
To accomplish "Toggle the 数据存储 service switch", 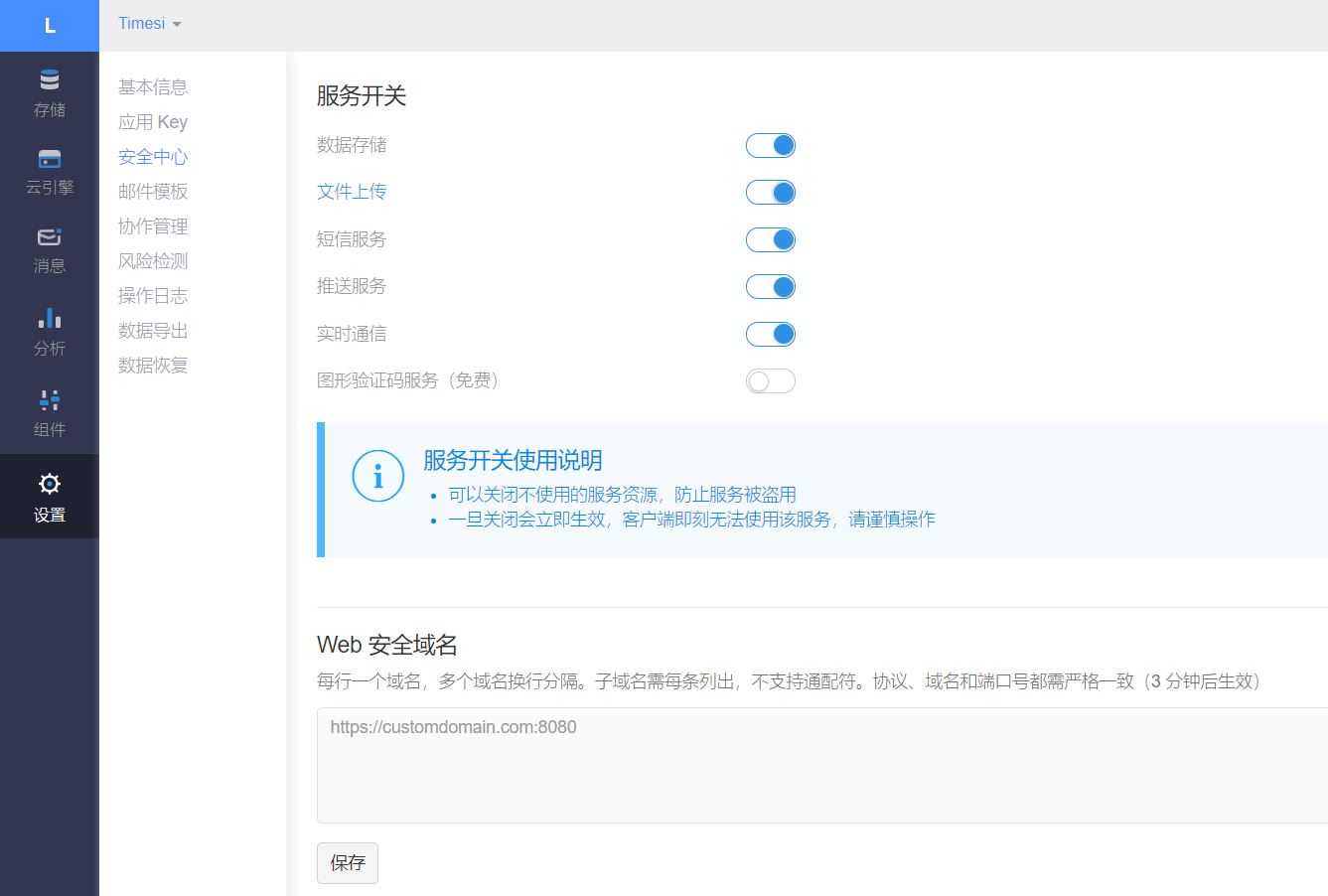I will click(771, 145).
